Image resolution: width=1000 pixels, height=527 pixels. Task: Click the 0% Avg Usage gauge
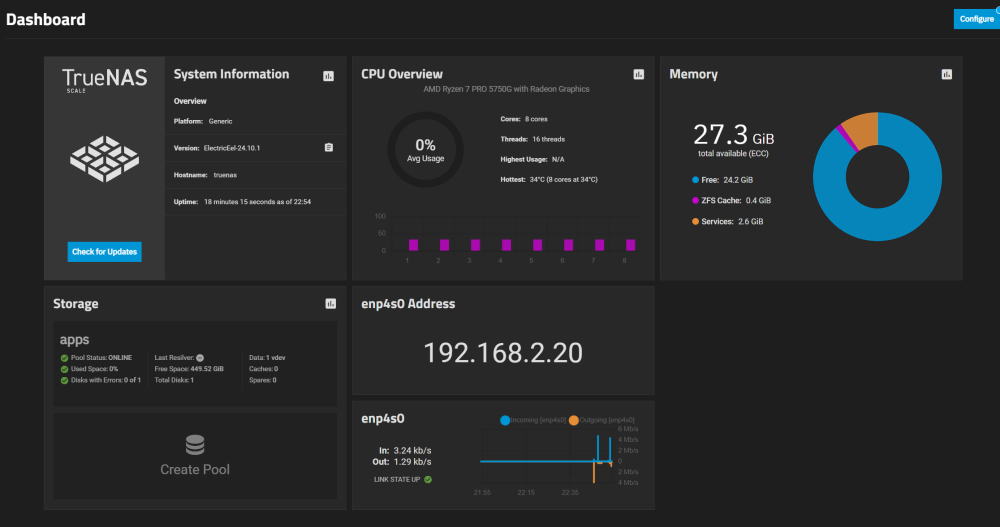[425, 150]
